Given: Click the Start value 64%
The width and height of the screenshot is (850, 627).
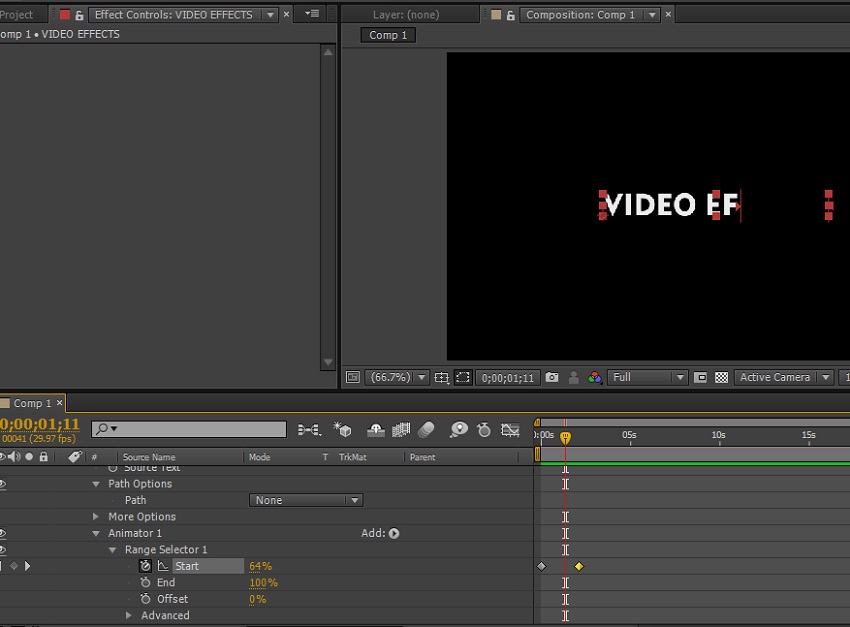Looking at the screenshot, I should [x=260, y=566].
